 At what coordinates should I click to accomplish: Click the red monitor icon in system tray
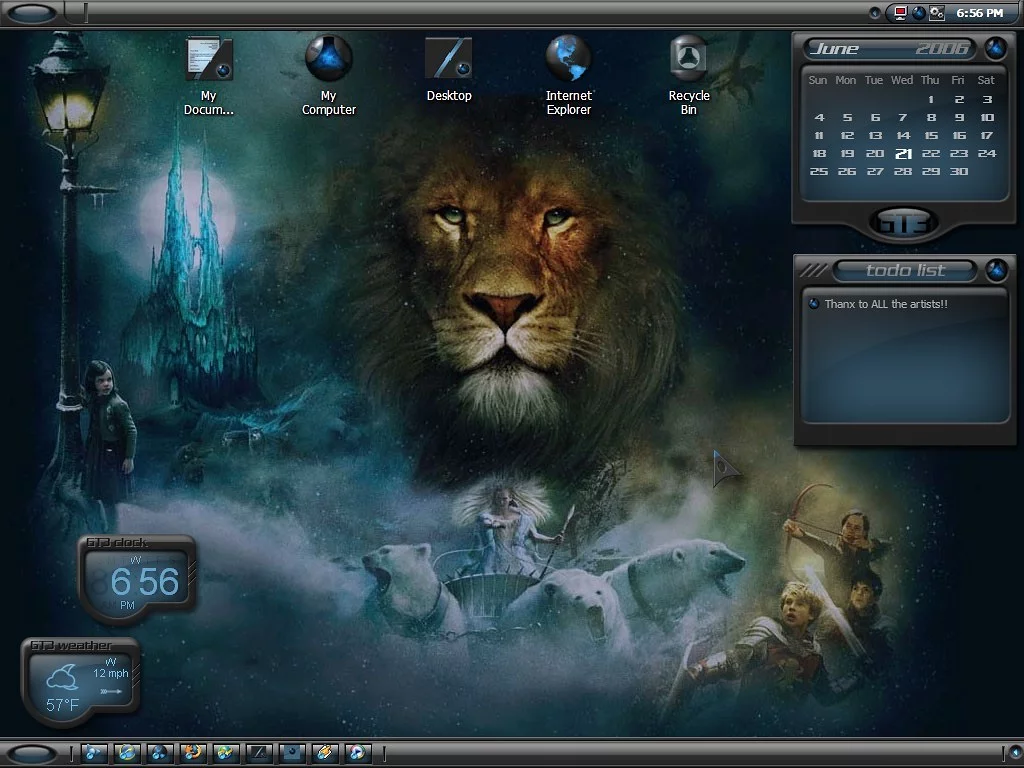click(x=900, y=13)
